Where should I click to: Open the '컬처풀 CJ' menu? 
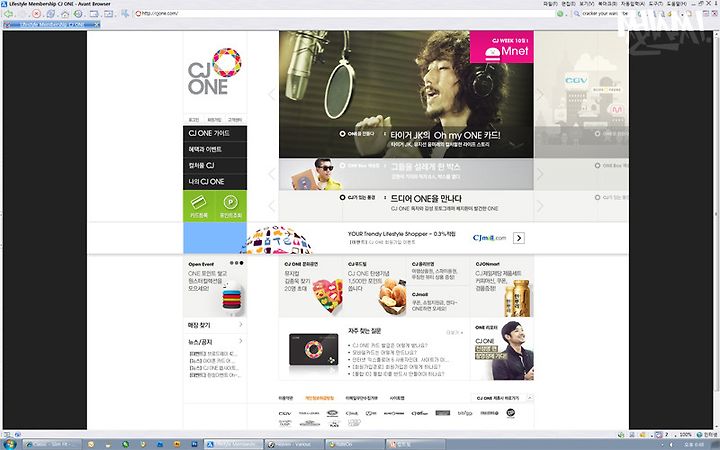[x=215, y=165]
